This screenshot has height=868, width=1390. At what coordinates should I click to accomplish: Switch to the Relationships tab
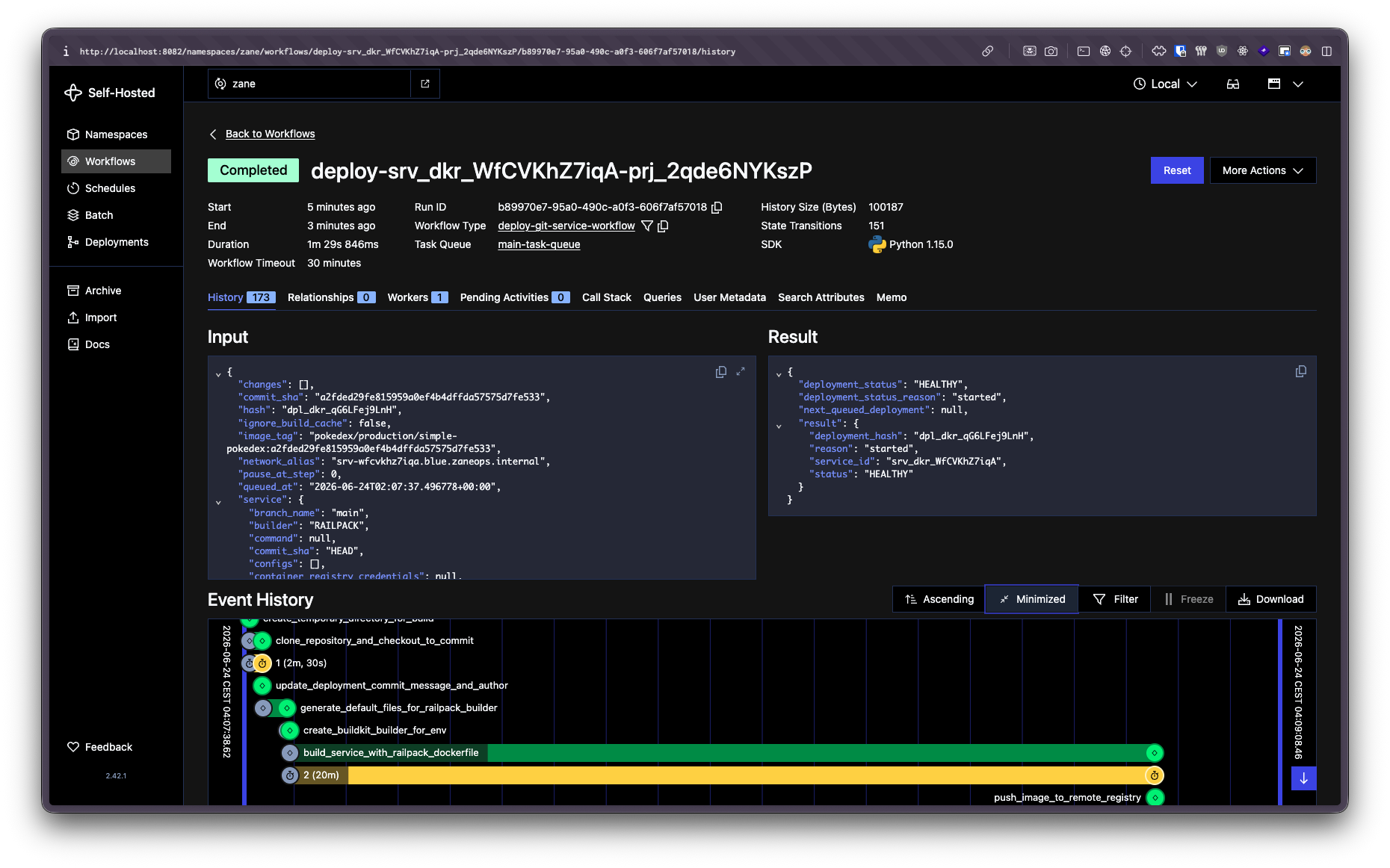[x=331, y=297]
